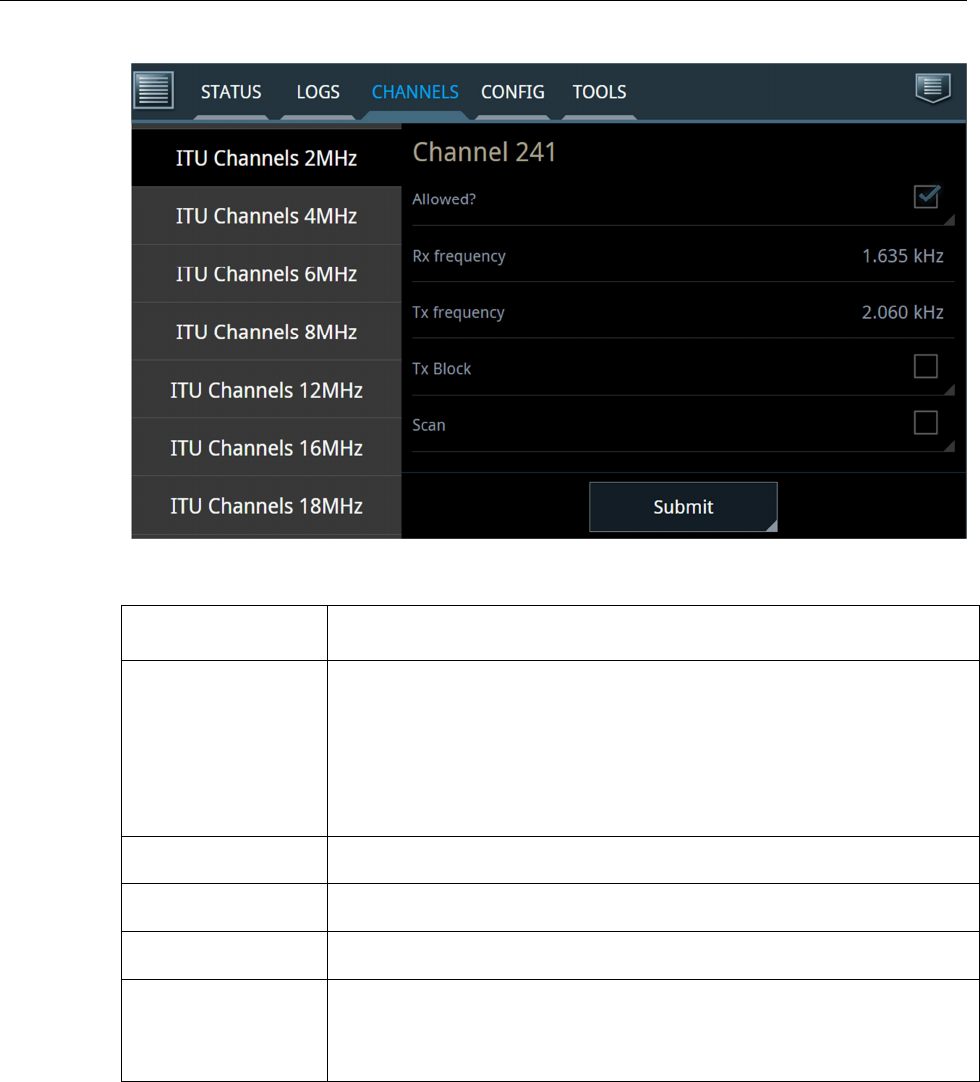Open the left list menu icon

click(x=153, y=90)
